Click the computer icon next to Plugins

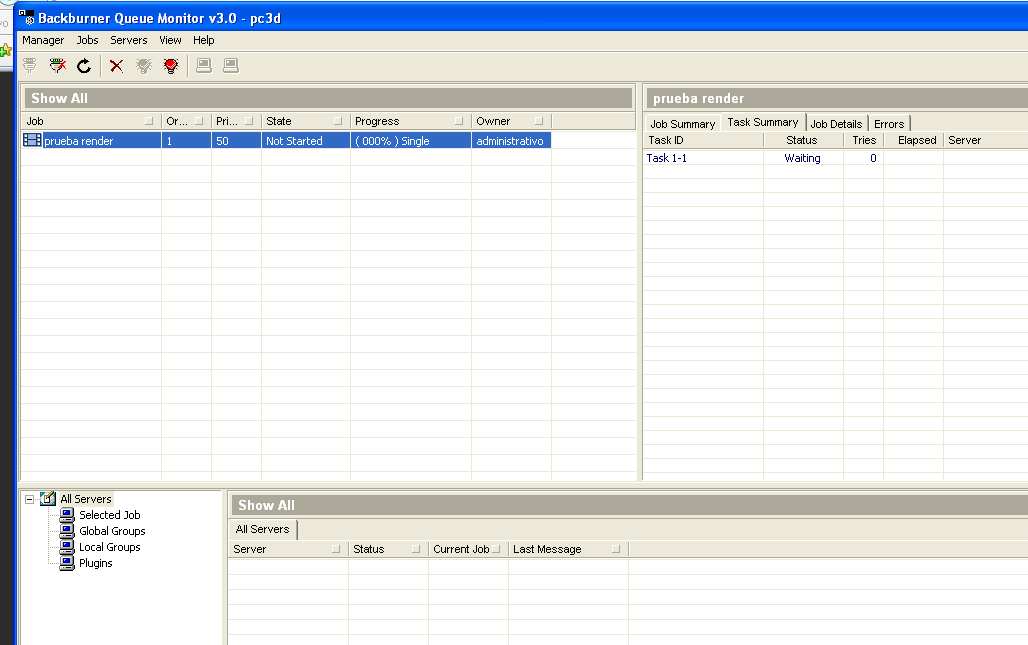[67, 563]
